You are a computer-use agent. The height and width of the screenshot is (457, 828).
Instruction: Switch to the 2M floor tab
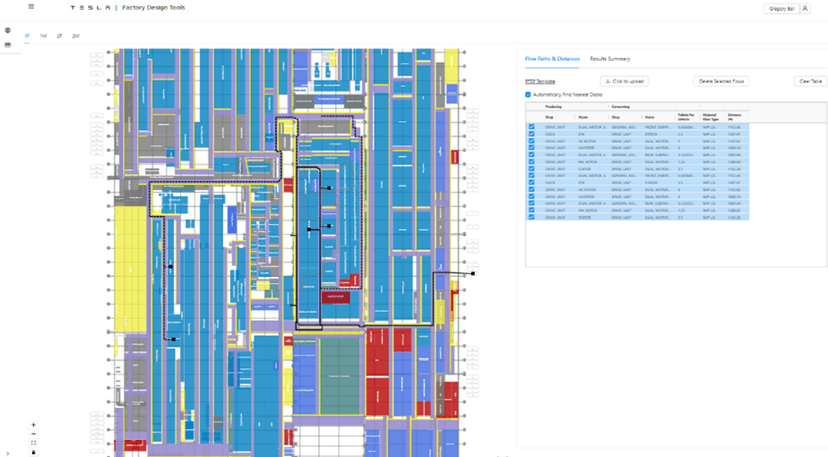click(76, 36)
